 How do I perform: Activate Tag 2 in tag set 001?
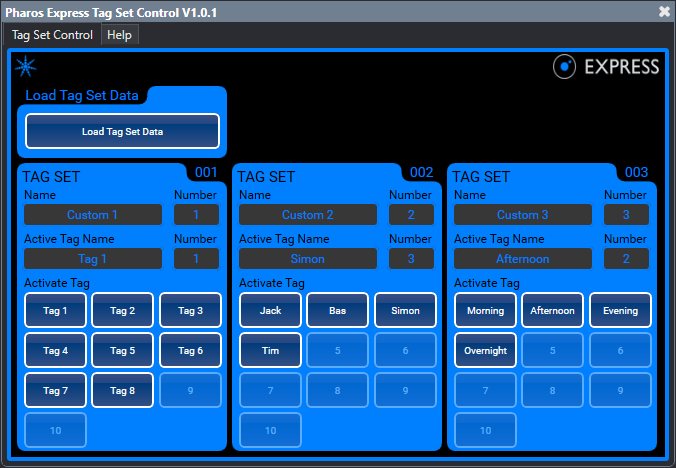[x=122, y=310]
